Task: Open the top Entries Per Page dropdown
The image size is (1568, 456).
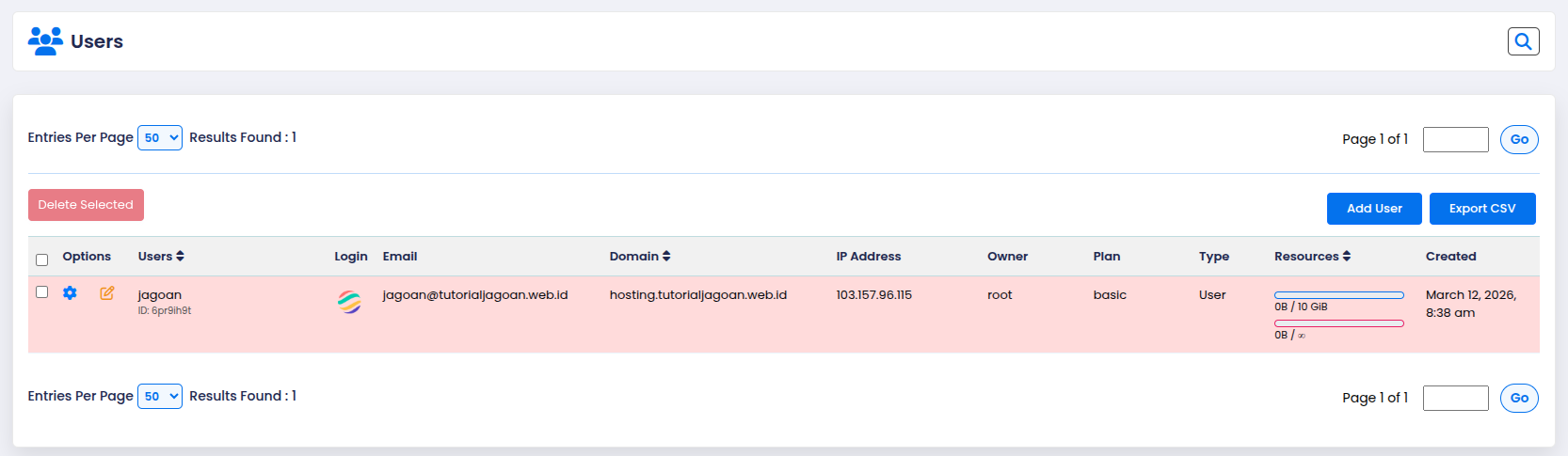Action: [x=160, y=138]
